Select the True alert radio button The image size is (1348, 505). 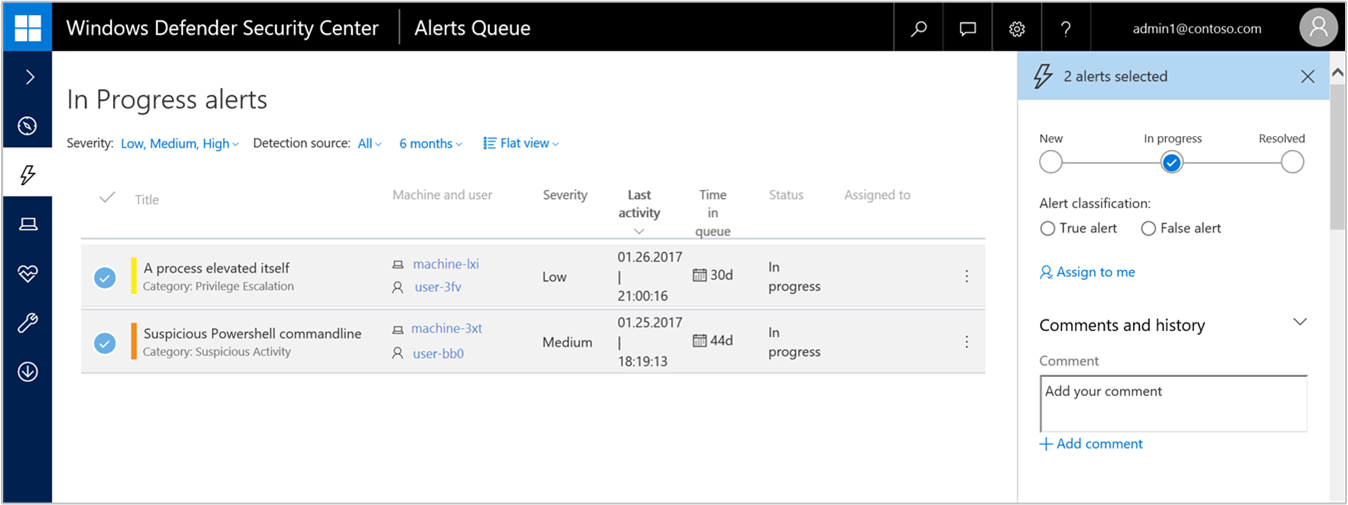click(1048, 228)
